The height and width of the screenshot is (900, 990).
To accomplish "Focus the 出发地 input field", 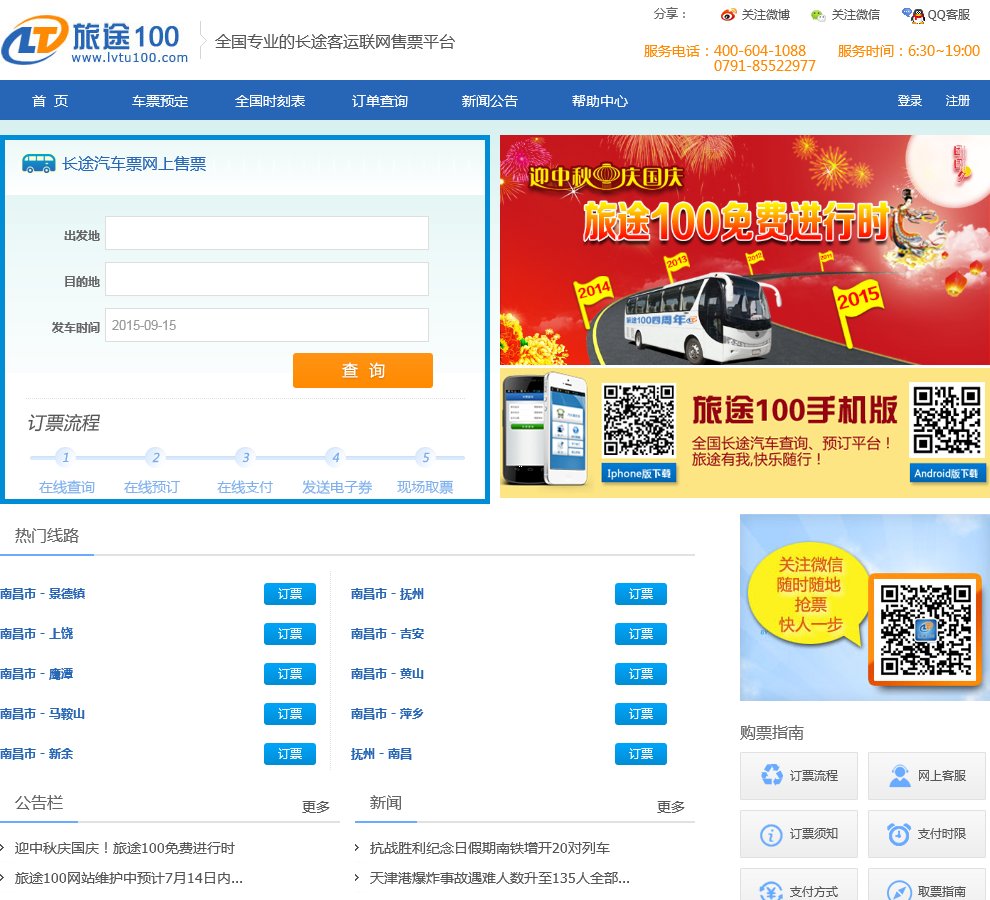I will tap(266, 233).
